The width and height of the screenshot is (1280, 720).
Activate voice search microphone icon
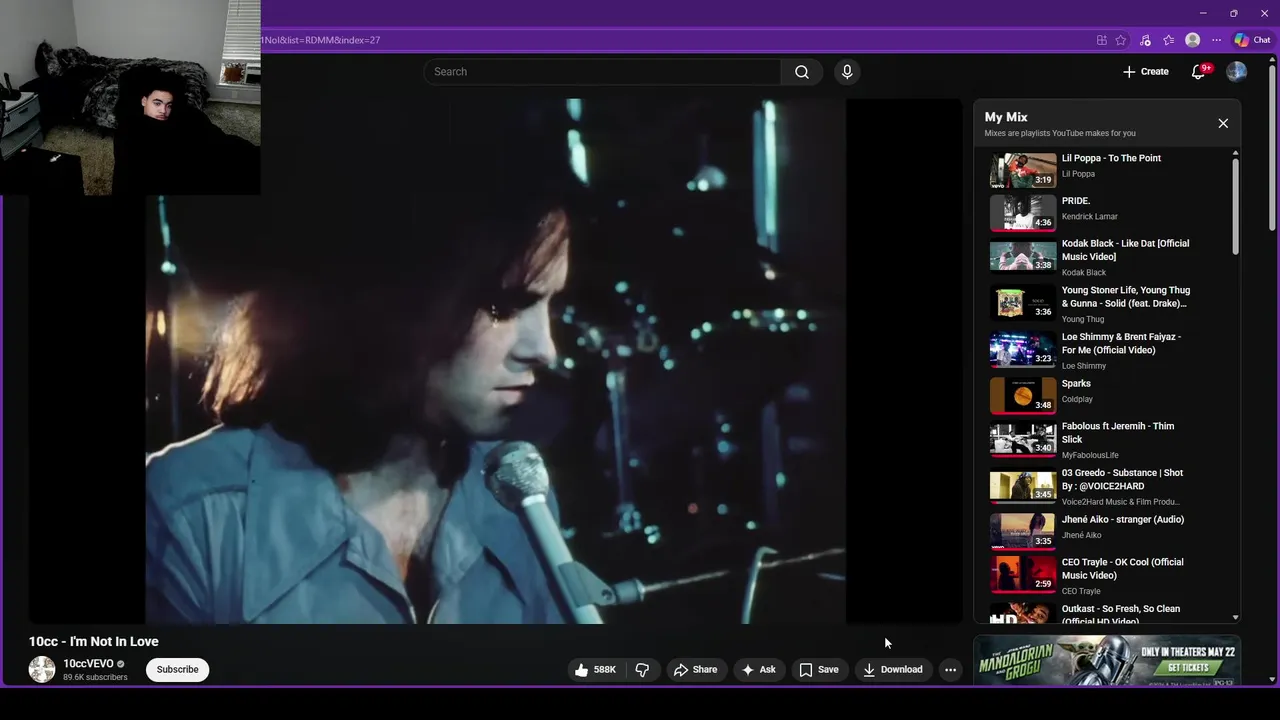[x=847, y=72]
